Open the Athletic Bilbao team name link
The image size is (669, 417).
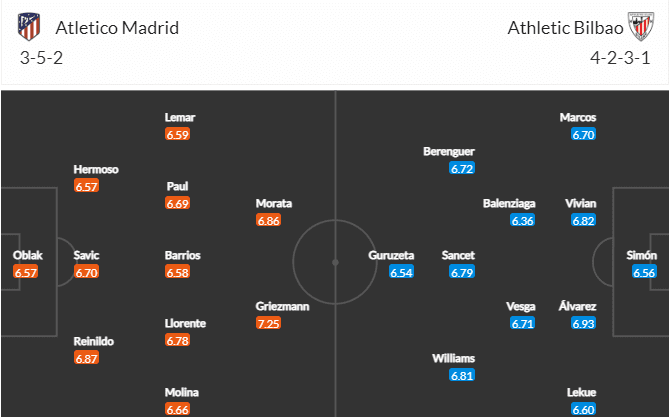[565, 28]
